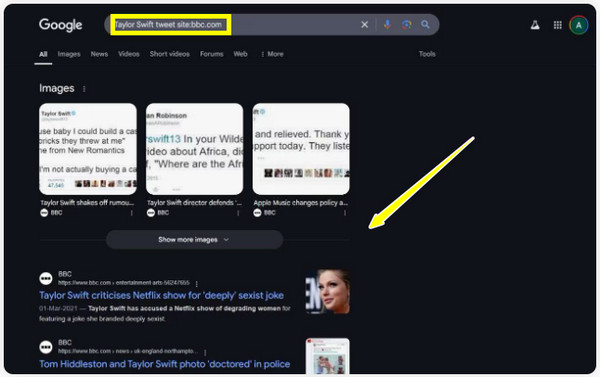This screenshot has width=600, height=377.
Task: Click 'Taylor Swift director defends' caption
Action: point(194,203)
